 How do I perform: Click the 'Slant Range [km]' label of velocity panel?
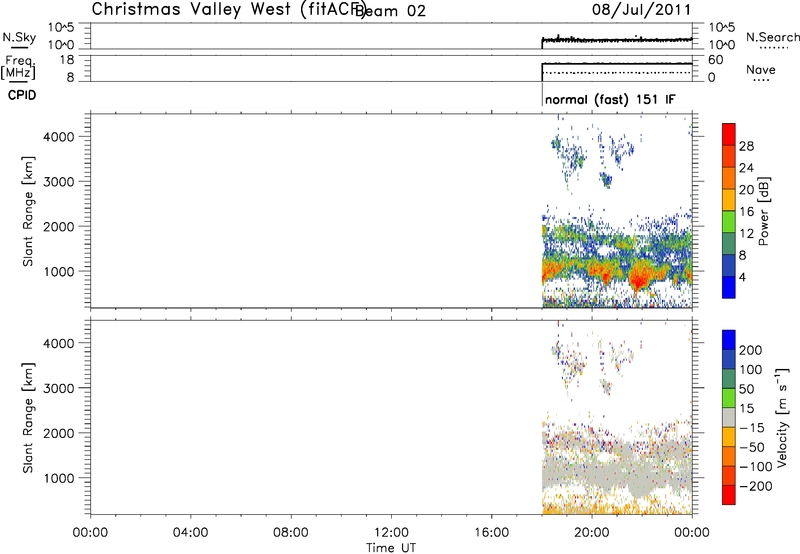click(x=28, y=418)
